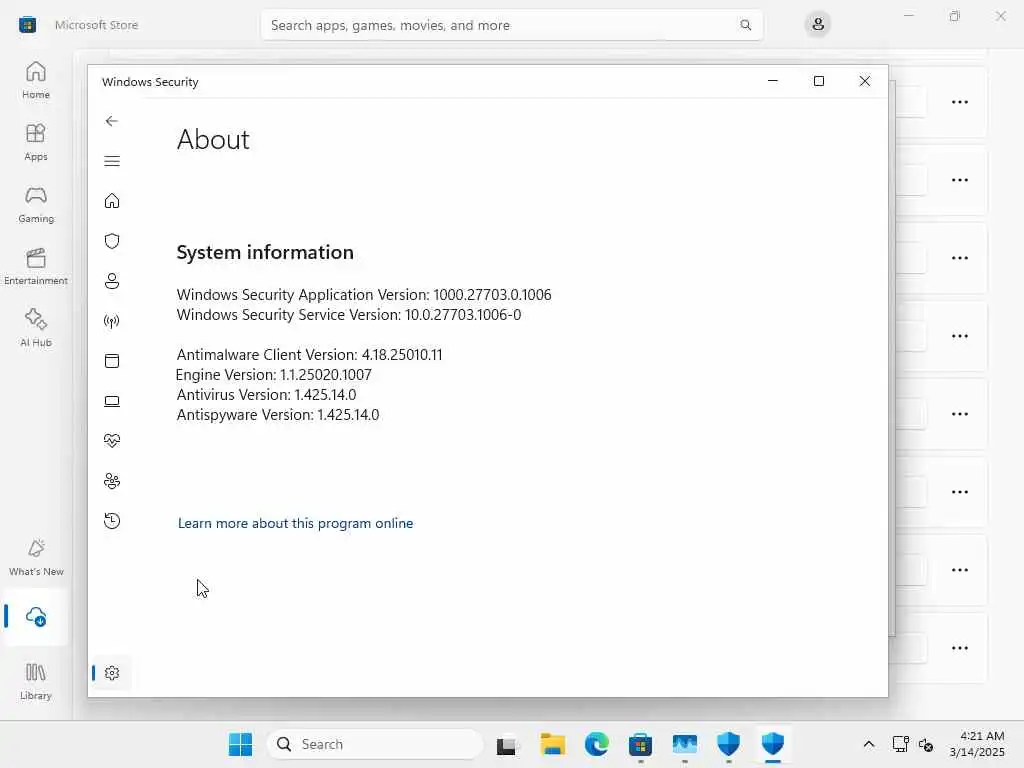This screenshot has width=1024, height=768.
Task: Open Downloads icon in Microsoft Store sidebar
Action: coord(36,616)
